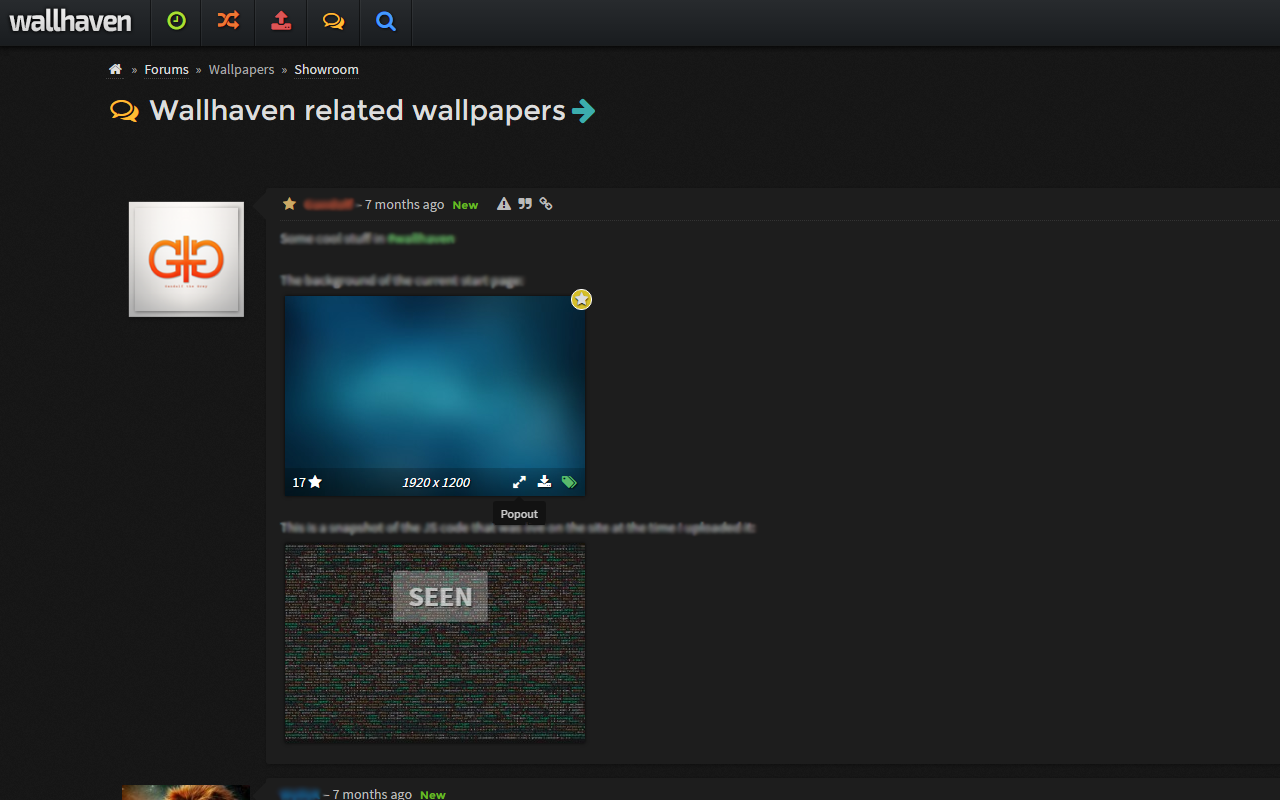Open the Forums chat bubble icon in the top bar

[334, 21]
